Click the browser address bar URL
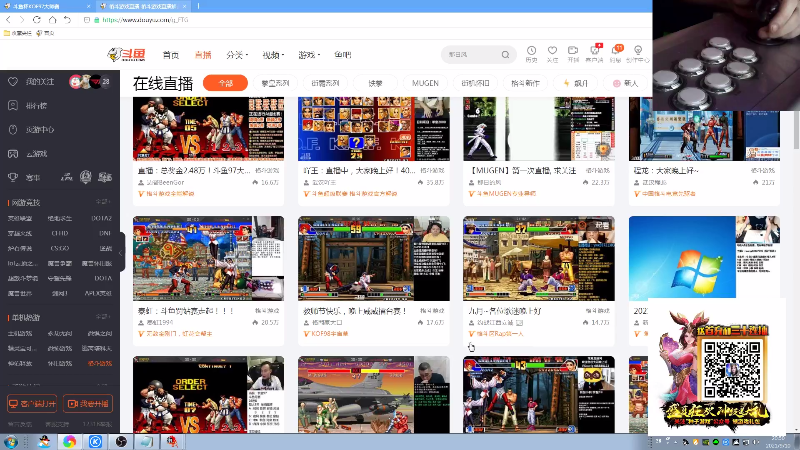This screenshot has width=800, height=450. point(145,20)
